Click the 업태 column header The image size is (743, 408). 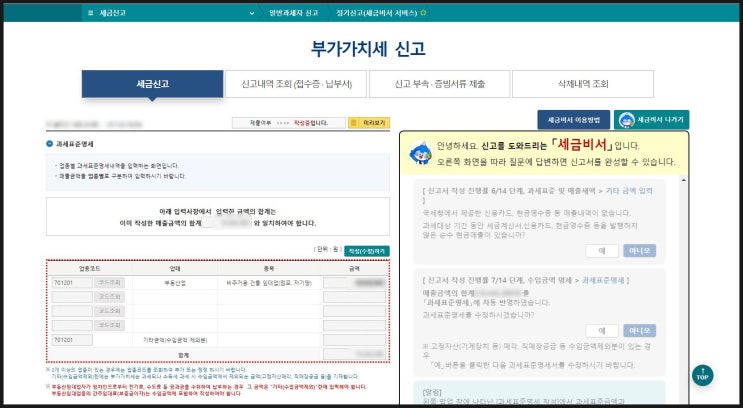[175, 269]
